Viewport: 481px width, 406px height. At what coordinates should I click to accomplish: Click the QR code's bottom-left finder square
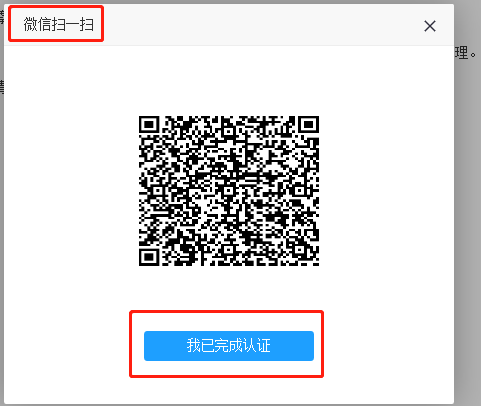tap(149, 257)
